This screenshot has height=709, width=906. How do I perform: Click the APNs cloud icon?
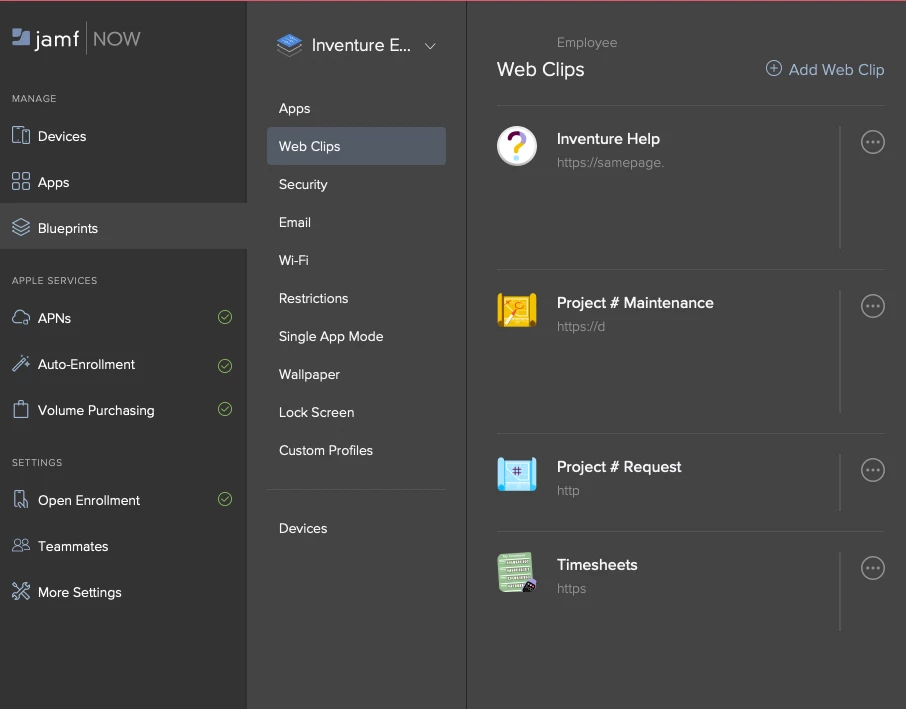pyautogui.click(x=21, y=318)
